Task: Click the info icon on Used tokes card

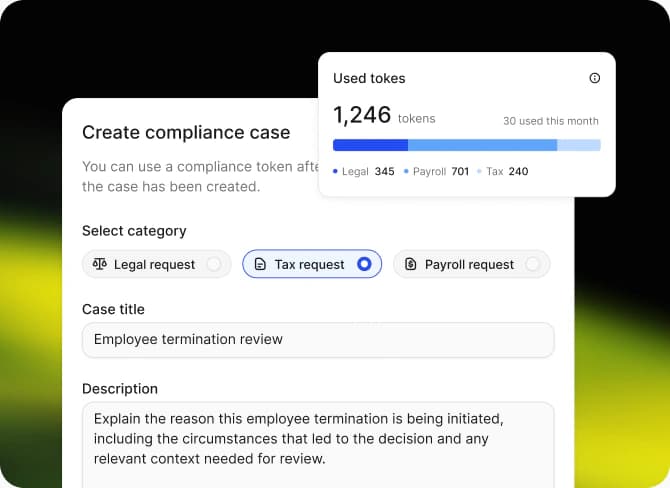Action: click(594, 78)
